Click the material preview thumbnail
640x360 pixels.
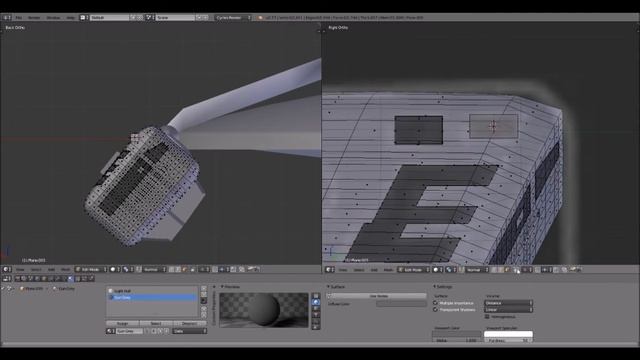(x=264, y=310)
